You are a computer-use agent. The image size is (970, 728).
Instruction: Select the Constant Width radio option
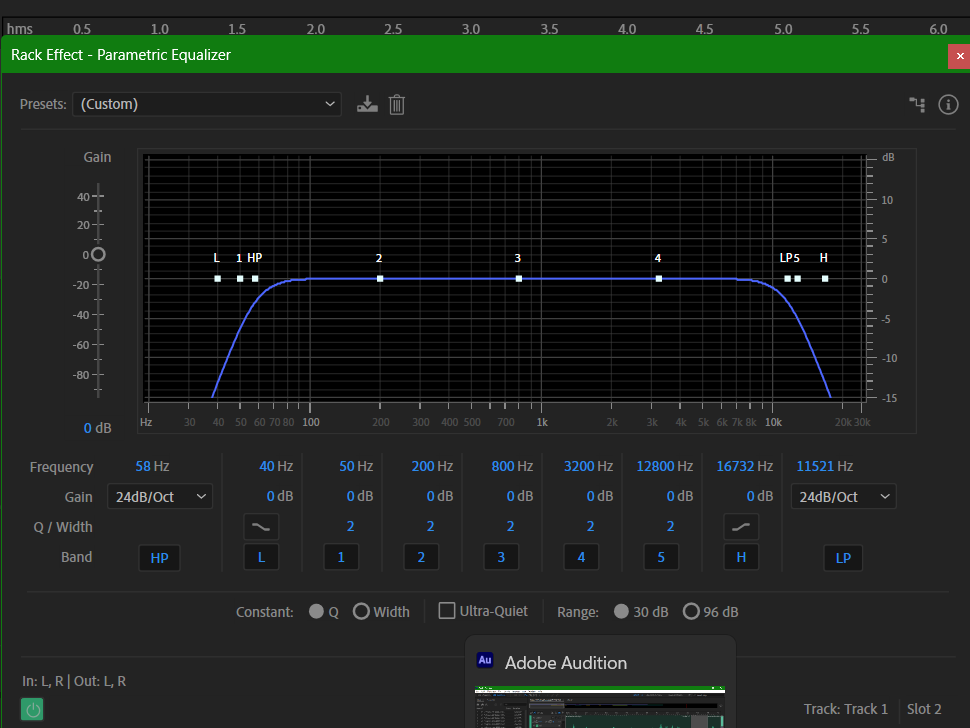coord(361,612)
